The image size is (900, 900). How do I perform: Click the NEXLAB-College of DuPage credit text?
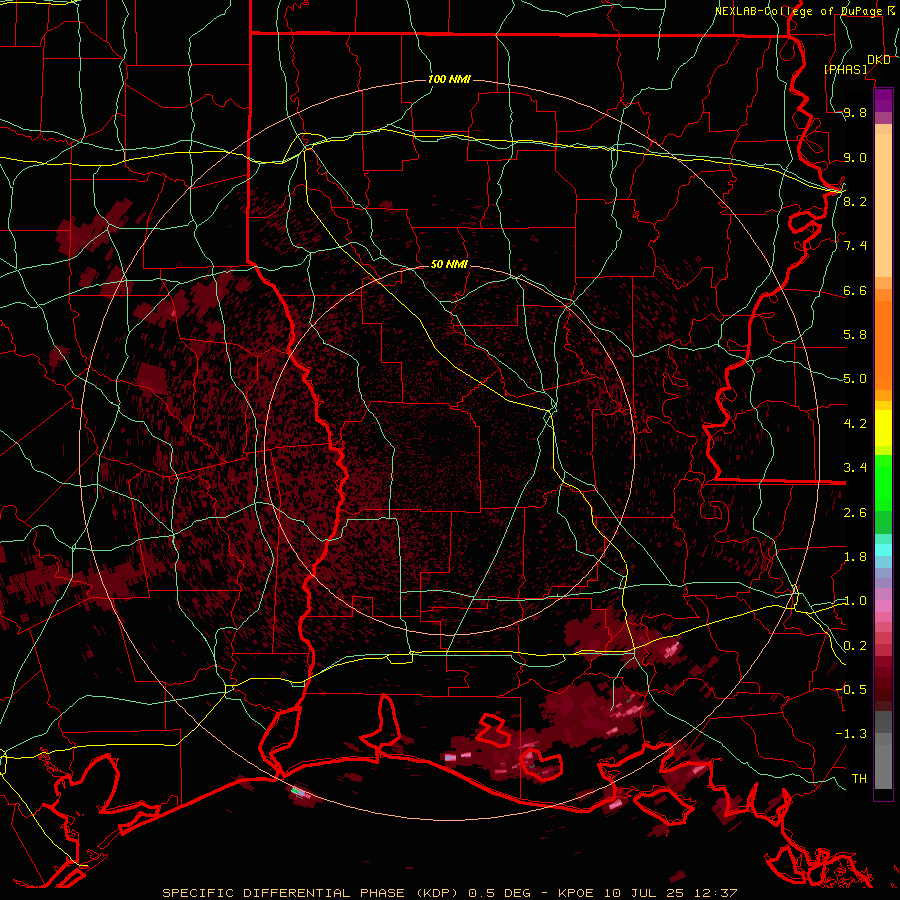coord(799,11)
